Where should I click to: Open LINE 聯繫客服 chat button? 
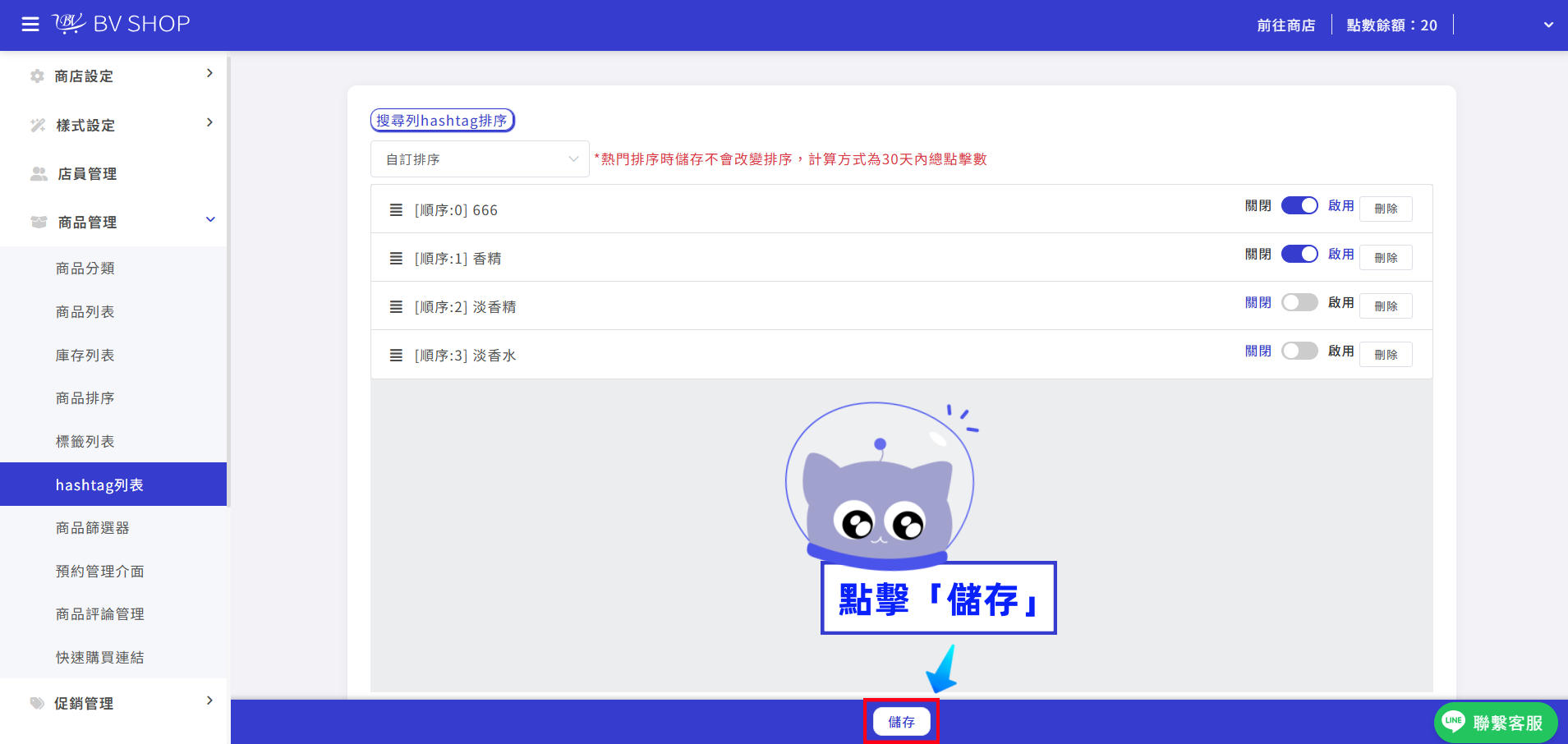[x=1496, y=723]
